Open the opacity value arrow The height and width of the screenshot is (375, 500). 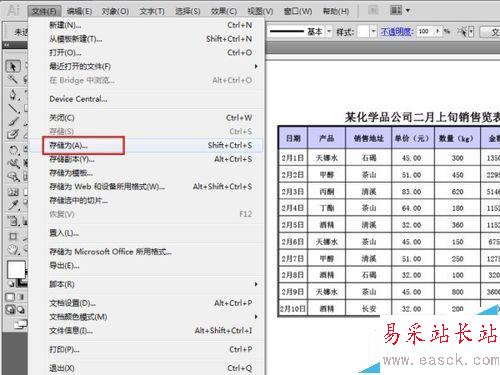pyautogui.click(x=438, y=32)
